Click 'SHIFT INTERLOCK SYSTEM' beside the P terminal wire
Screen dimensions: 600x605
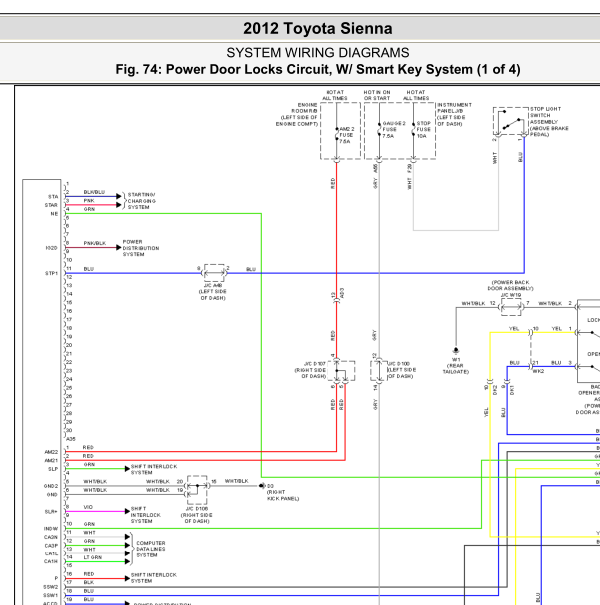pos(153,578)
